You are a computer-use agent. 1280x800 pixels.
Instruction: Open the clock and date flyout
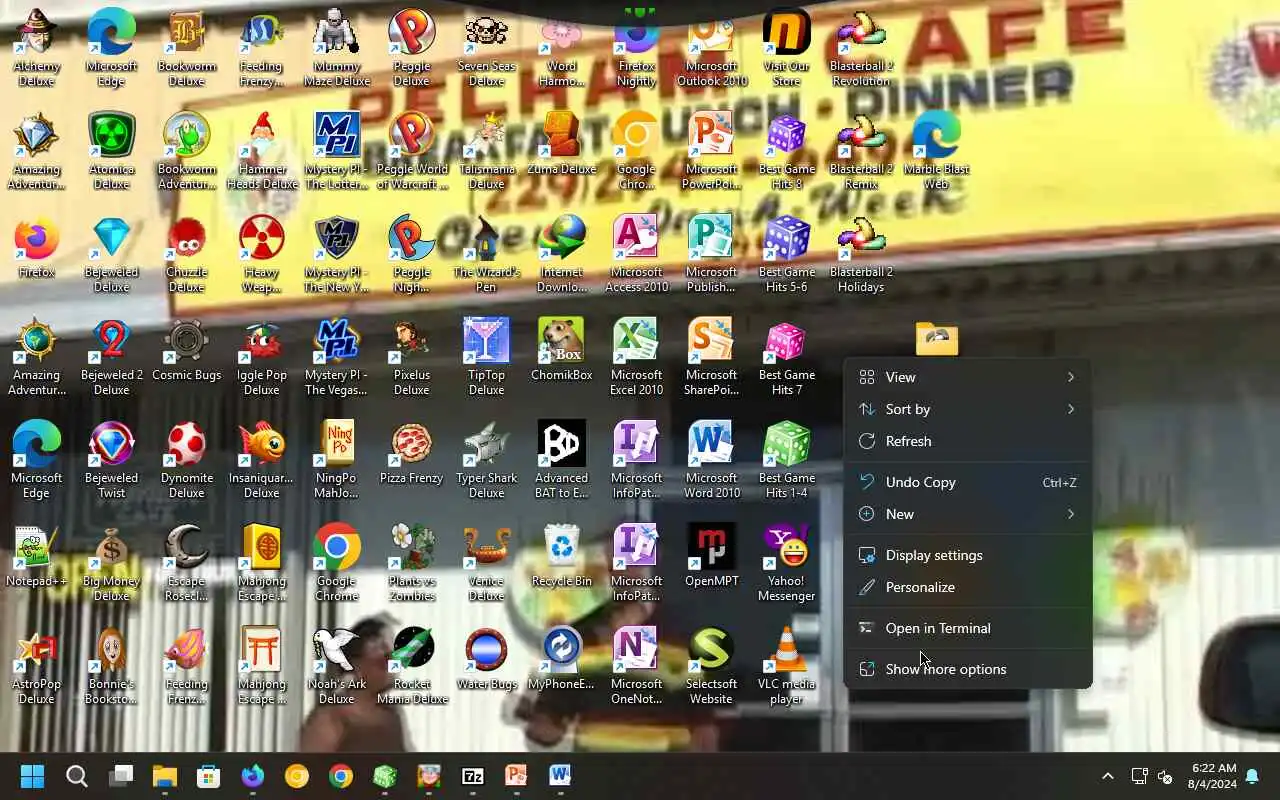tap(1213, 776)
